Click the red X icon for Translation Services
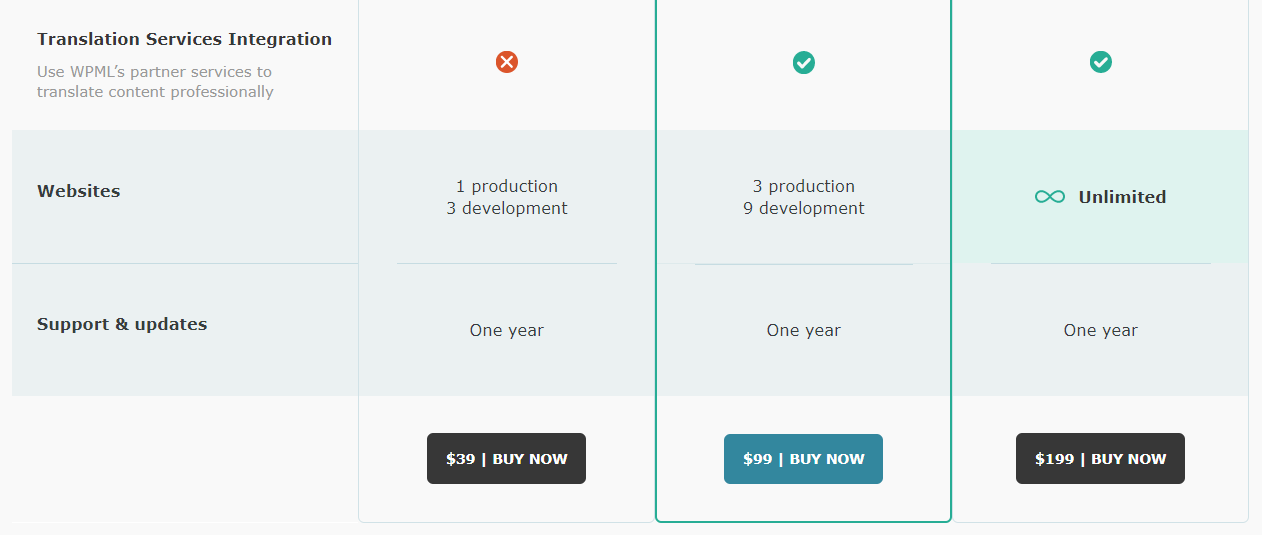The width and height of the screenshot is (1262, 535). [507, 62]
